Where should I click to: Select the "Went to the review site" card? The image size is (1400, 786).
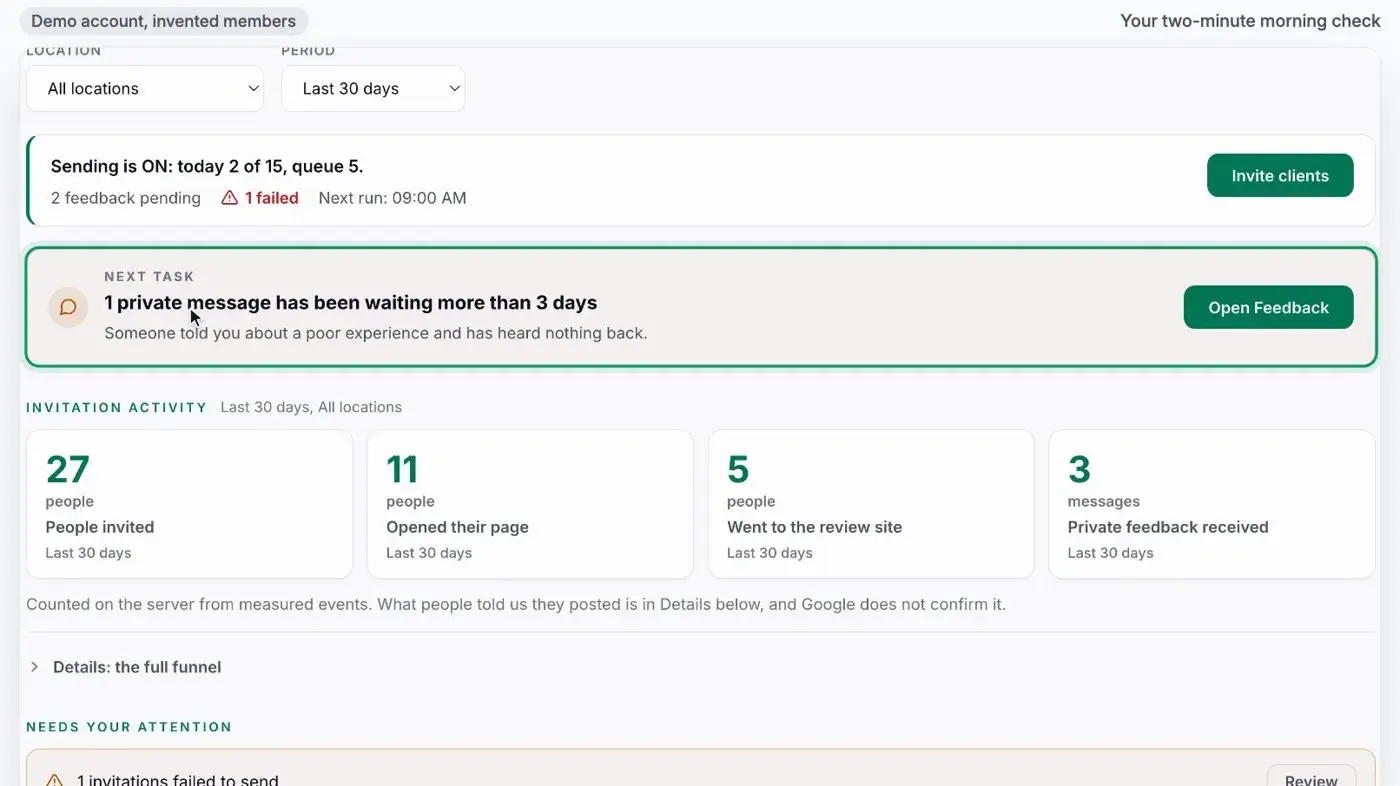click(871, 504)
